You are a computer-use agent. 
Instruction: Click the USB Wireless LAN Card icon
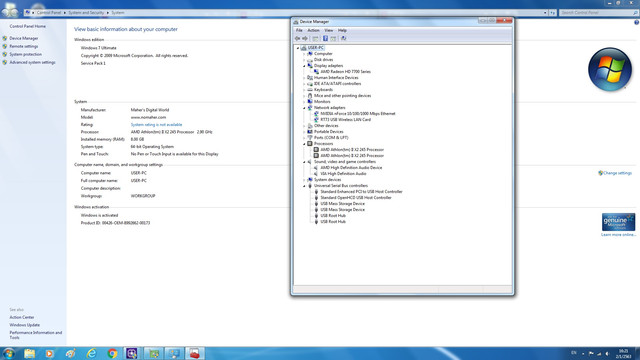pos(316,120)
